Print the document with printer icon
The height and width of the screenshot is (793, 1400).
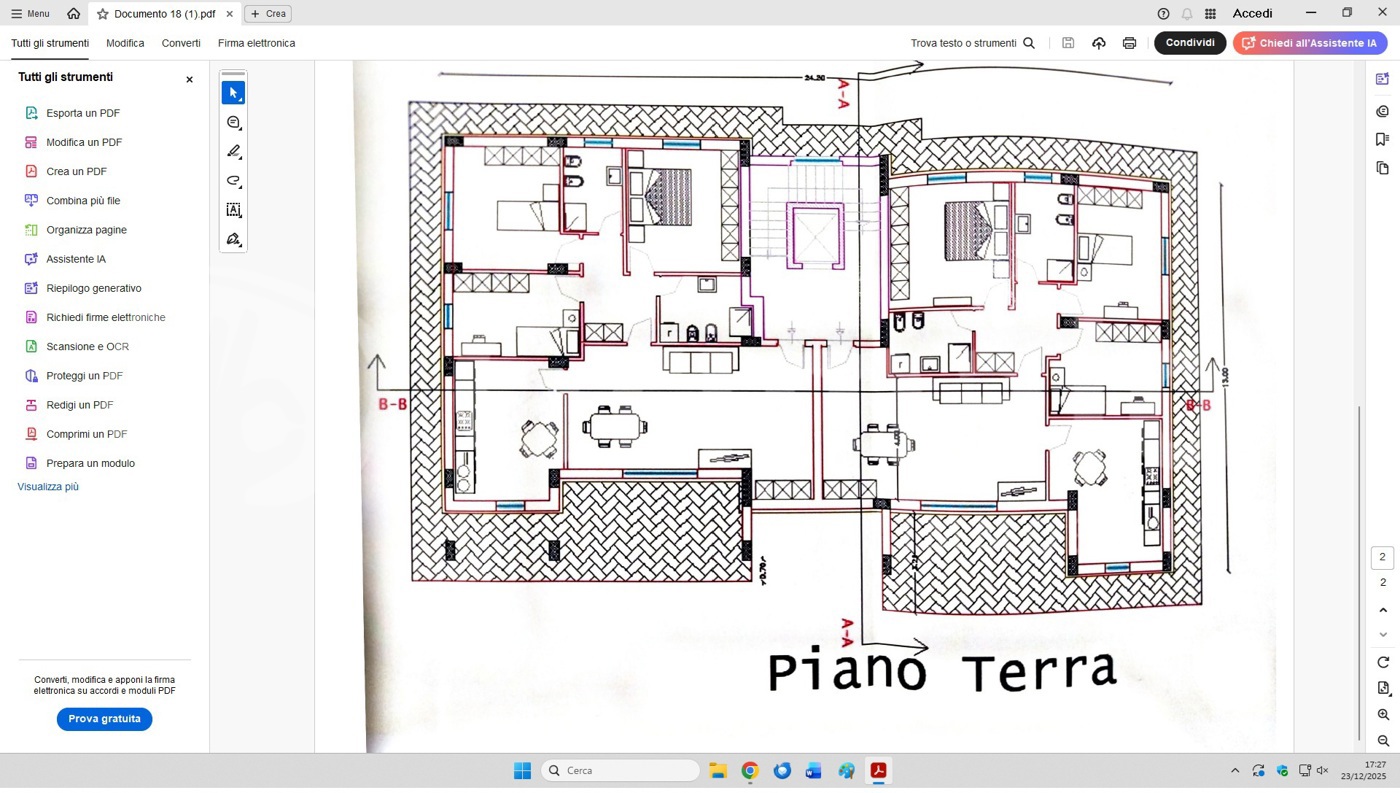1129,43
